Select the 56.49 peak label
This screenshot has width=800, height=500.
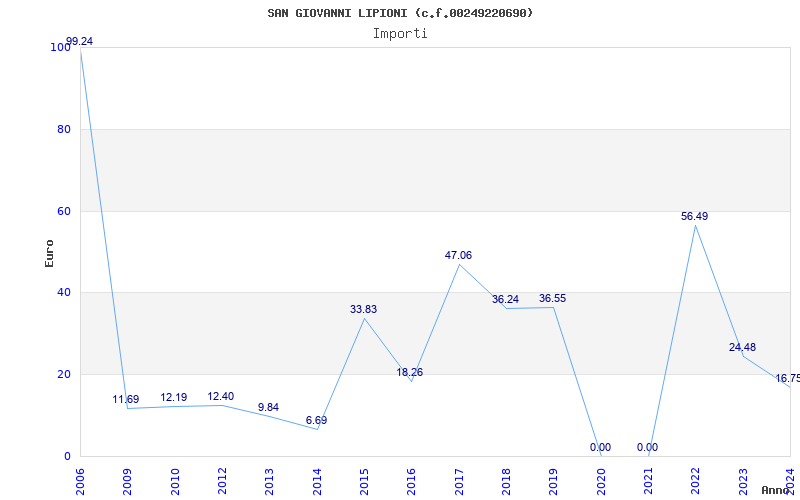694,216
